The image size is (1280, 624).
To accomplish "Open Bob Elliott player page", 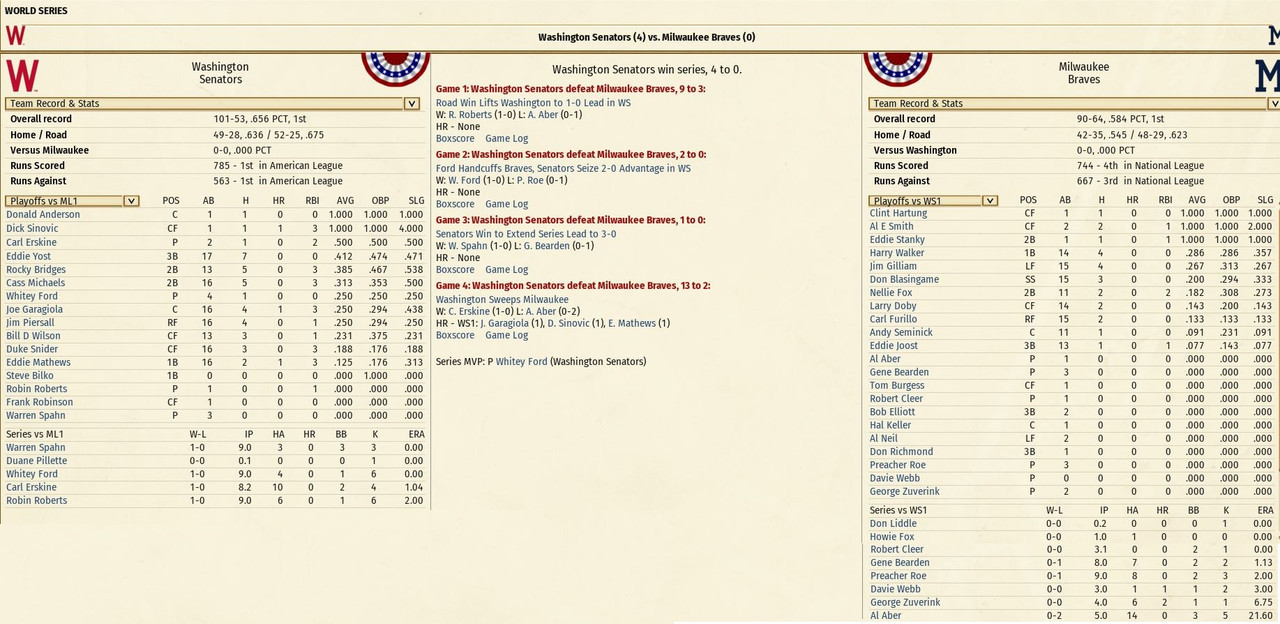I will (x=892, y=412).
